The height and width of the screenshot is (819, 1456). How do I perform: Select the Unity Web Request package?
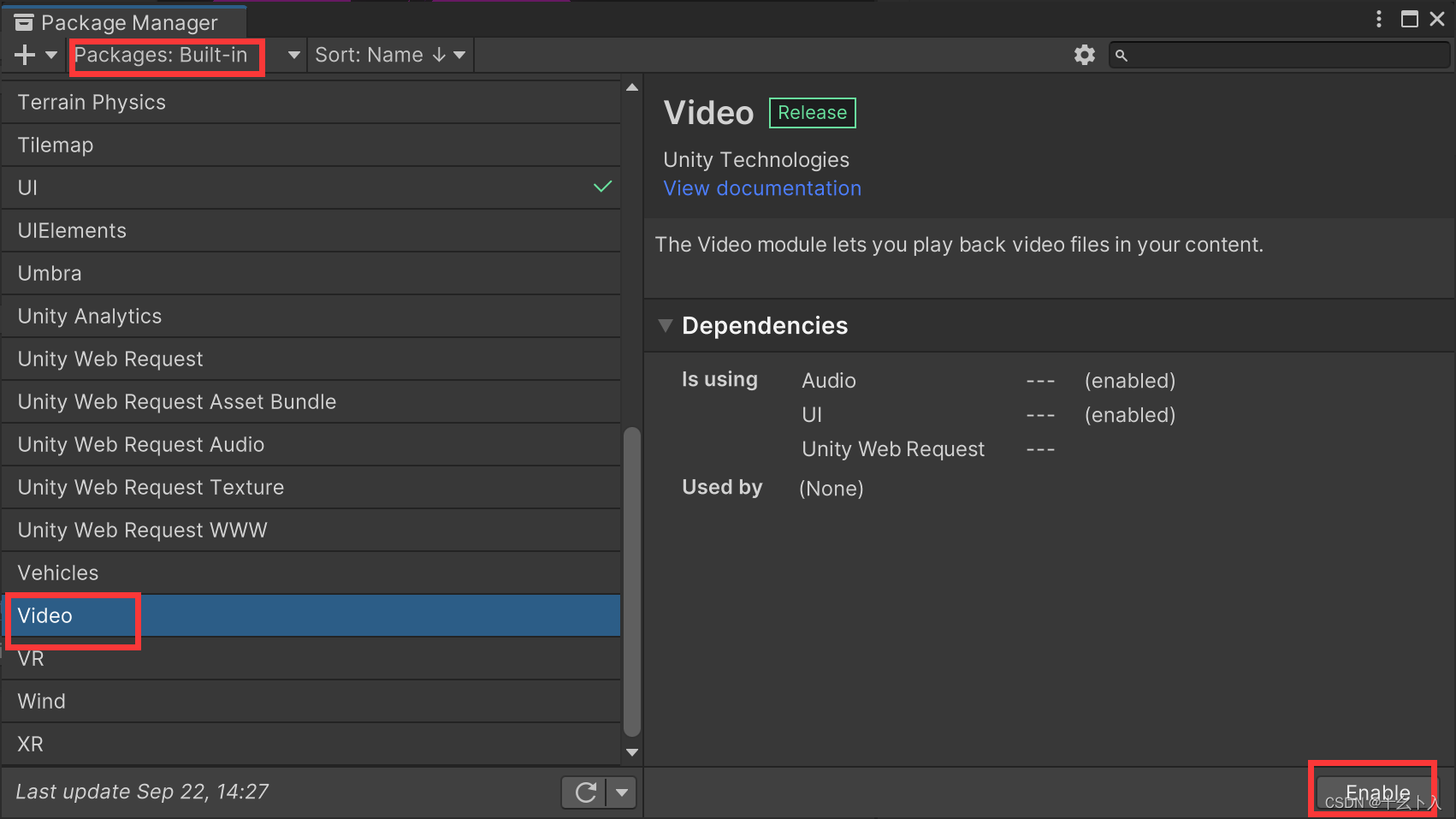coord(311,359)
